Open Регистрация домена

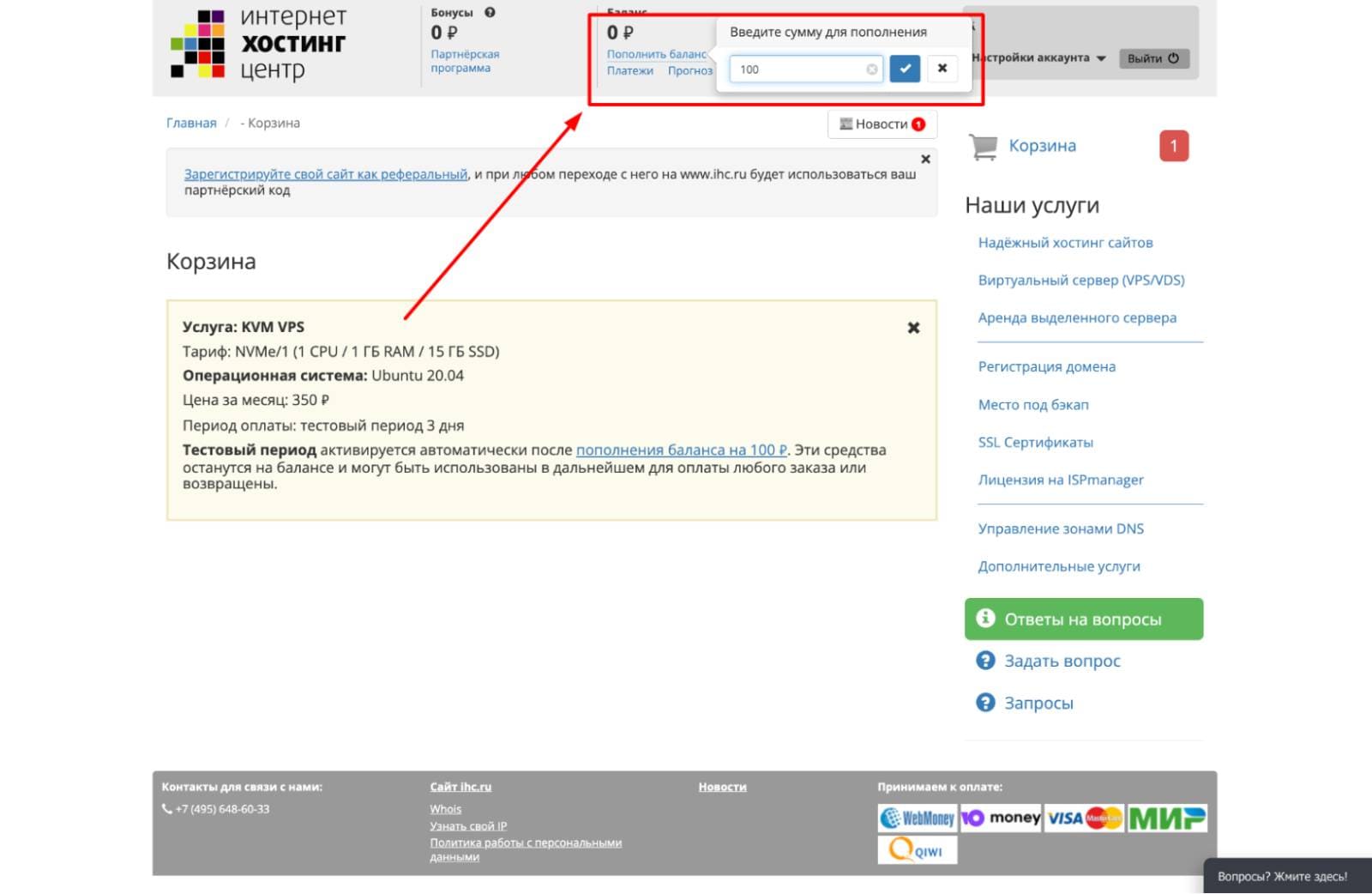pos(1047,366)
